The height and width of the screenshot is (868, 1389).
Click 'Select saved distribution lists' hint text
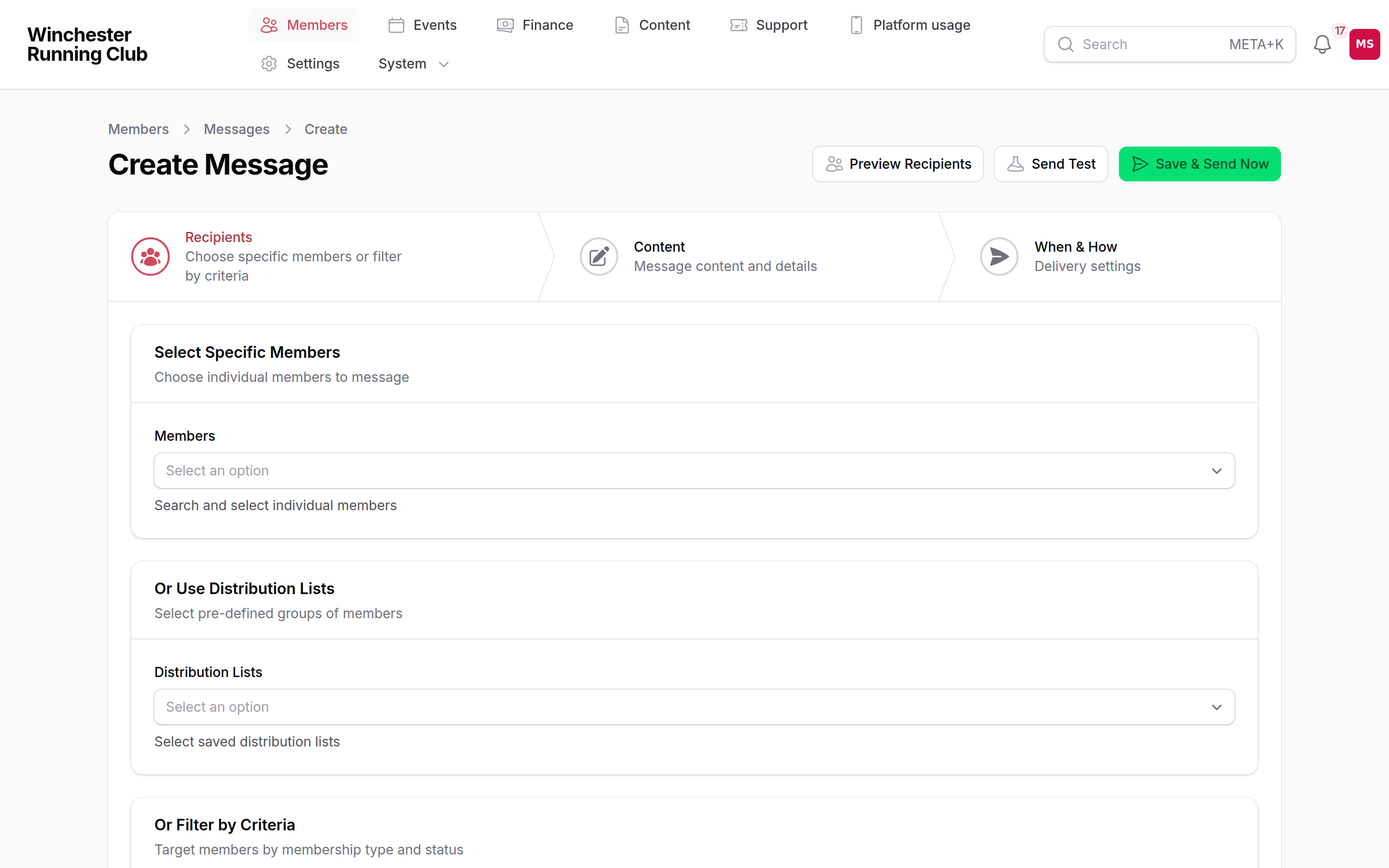coord(247,742)
